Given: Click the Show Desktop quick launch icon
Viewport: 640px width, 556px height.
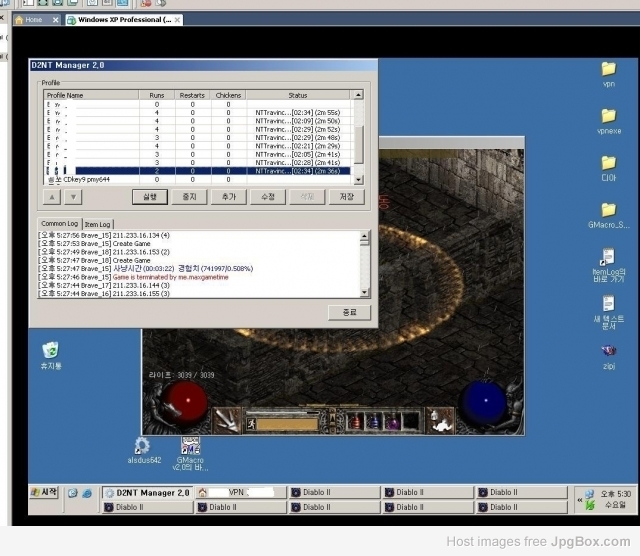Looking at the screenshot, I should pyautogui.click(x=73, y=493).
